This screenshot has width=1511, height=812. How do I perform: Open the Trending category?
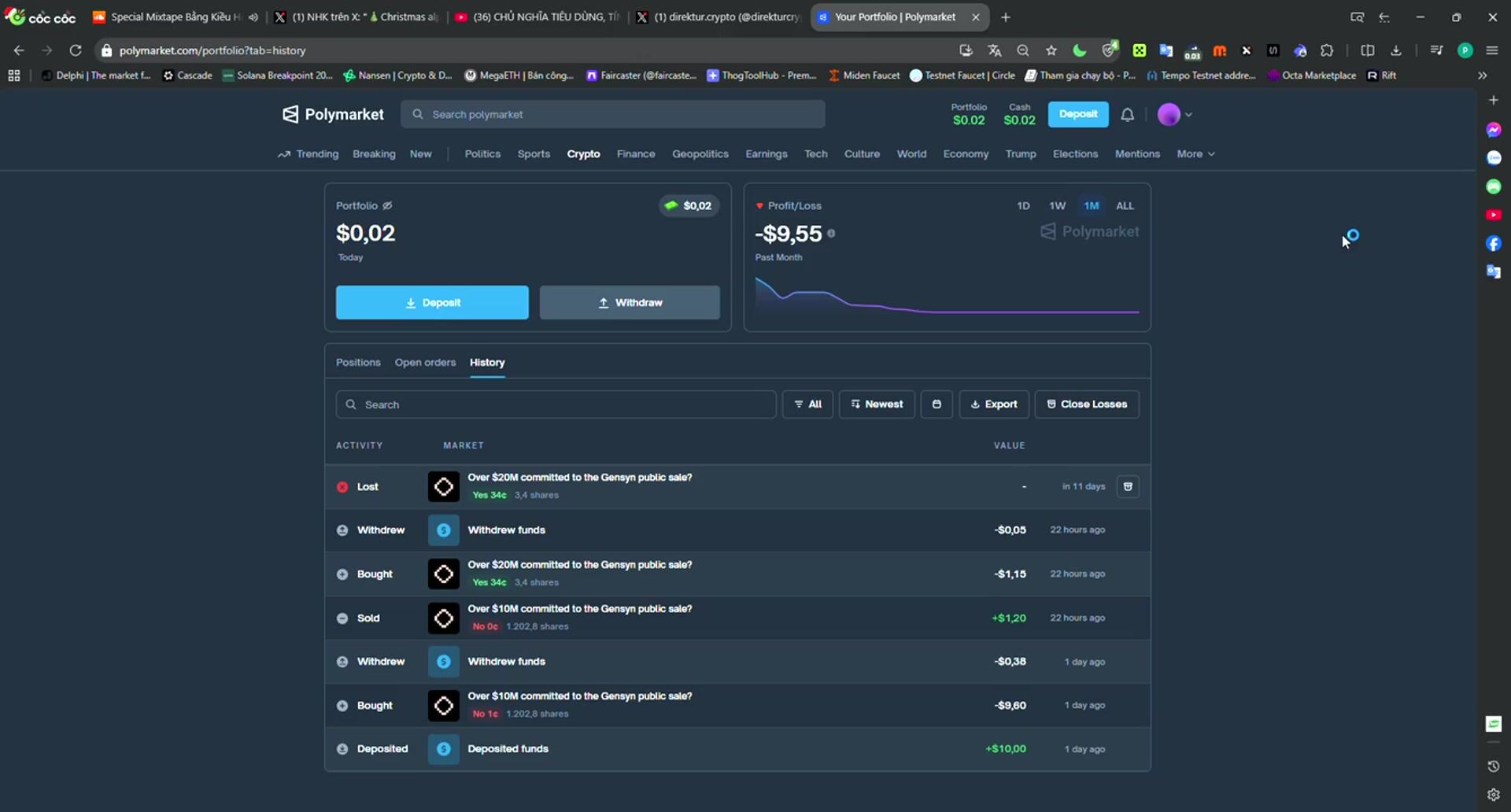pyautogui.click(x=308, y=154)
